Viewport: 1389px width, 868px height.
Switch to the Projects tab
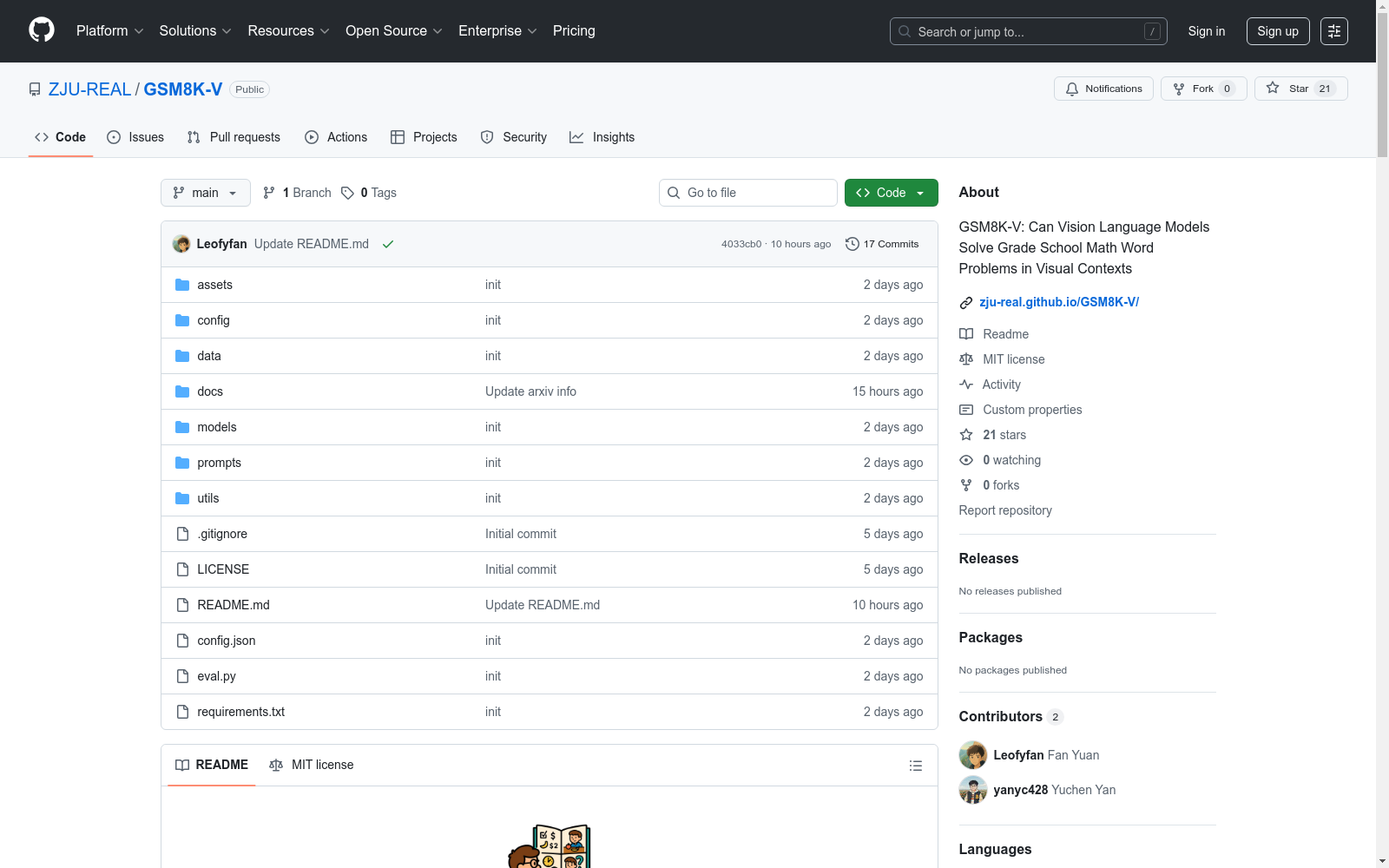[x=424, y=137]
